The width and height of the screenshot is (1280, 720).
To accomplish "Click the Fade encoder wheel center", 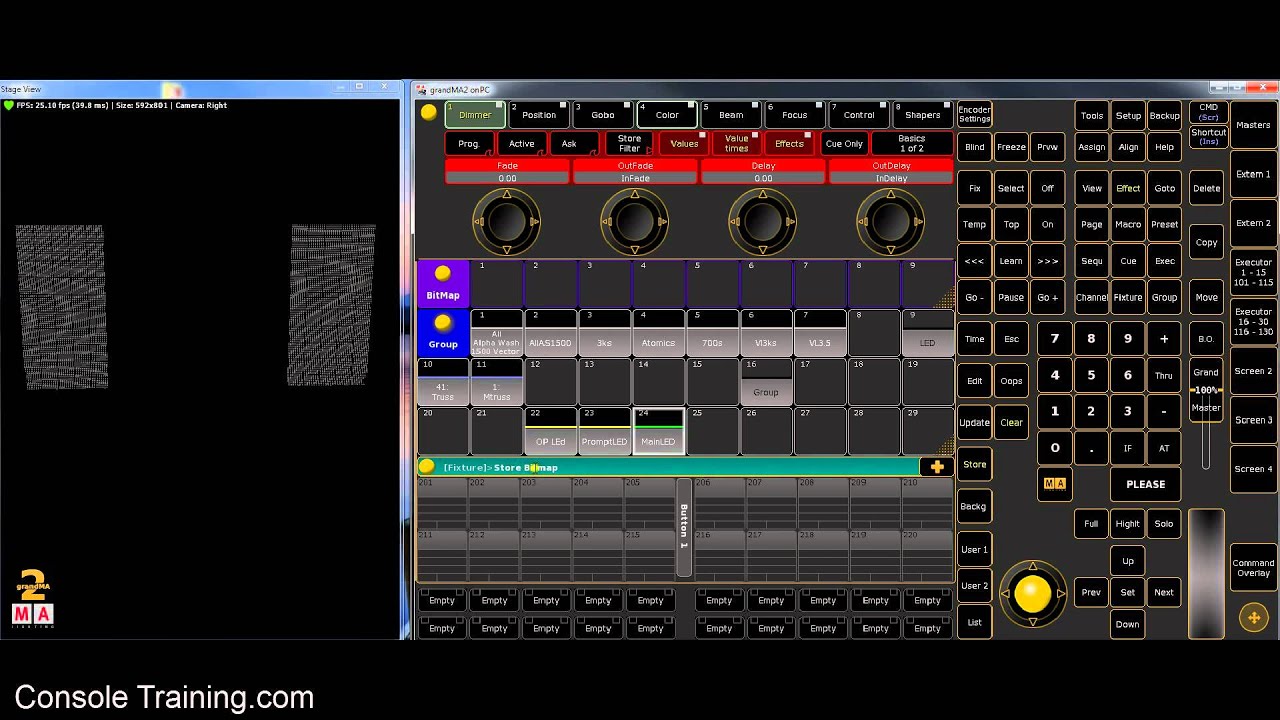I will tap(507, 221).
